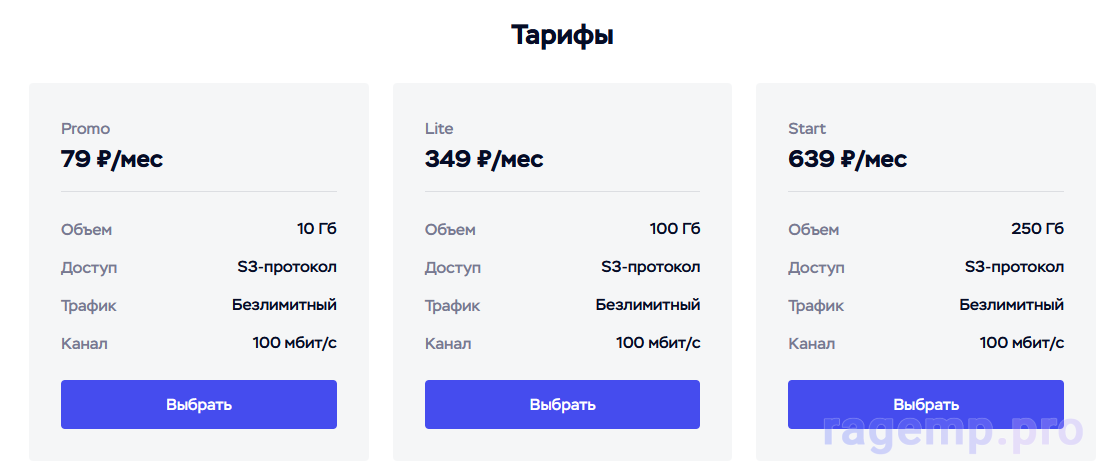Select the Lite plan title
Screen dimensions: 1113x476
439,128
